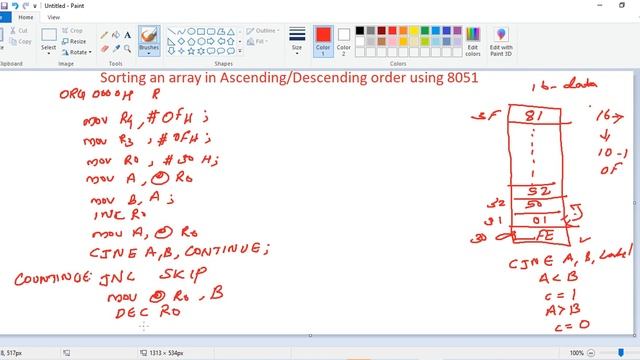Open the Select dropdown arrow
640x360 pixels.
point(49,53)
